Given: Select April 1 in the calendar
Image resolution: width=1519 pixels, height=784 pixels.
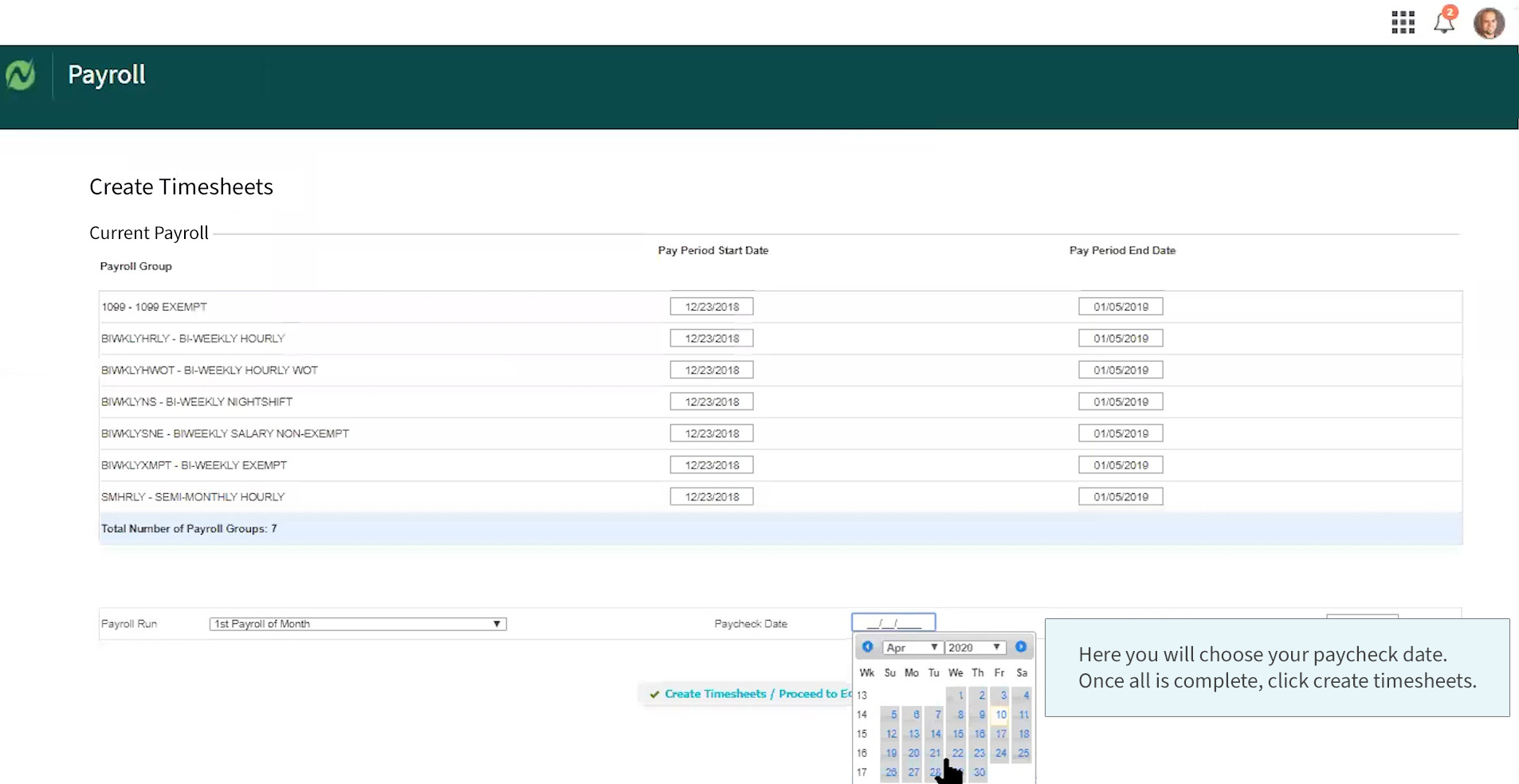Looking at the screenshot, I should [957, 696].
